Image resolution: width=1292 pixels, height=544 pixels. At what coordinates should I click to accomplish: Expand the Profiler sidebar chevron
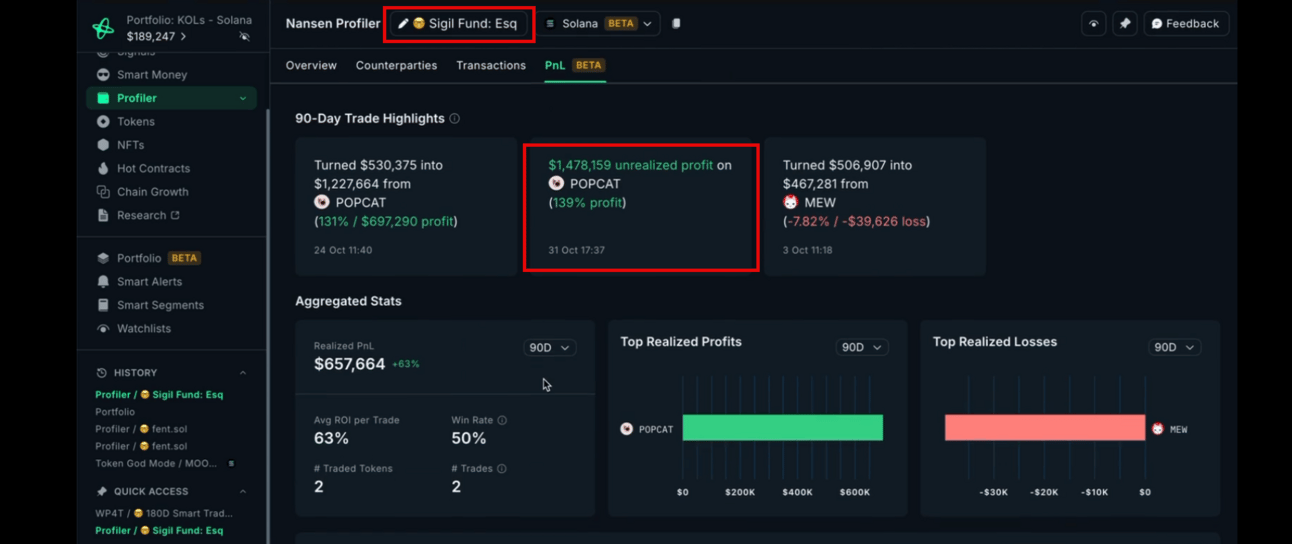[243, 98]
